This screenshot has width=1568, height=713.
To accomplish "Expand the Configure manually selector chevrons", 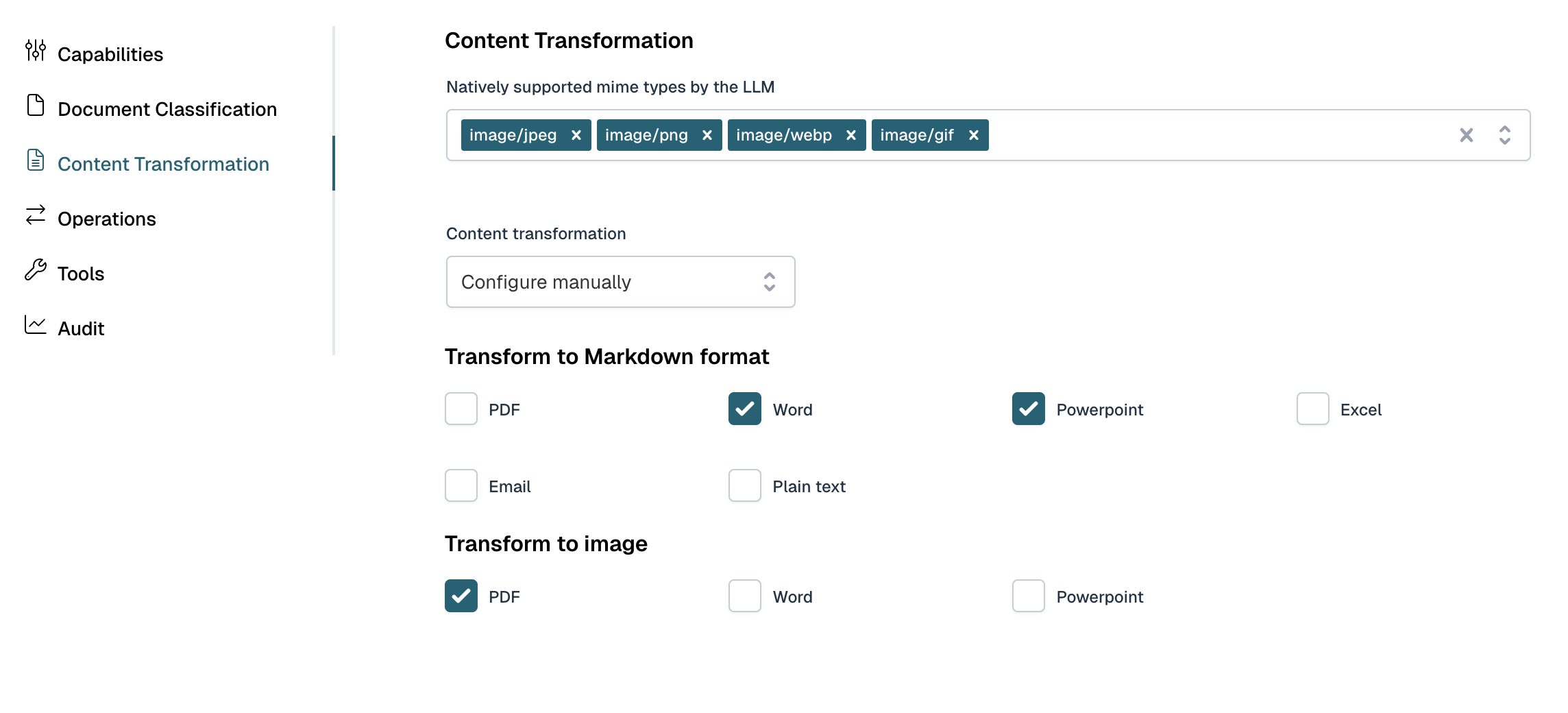I will click(x=769, y=281).
